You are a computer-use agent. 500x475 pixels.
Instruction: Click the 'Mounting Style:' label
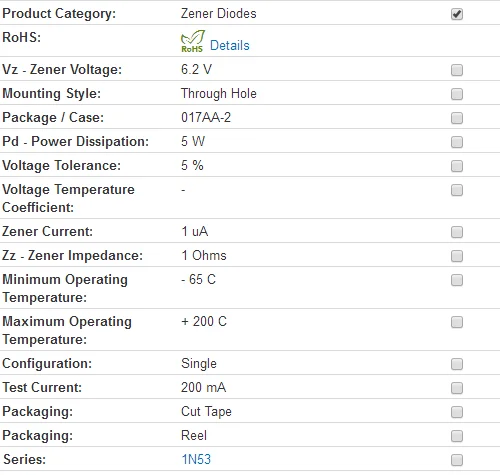pyautogui.click(x=52, y=94)
